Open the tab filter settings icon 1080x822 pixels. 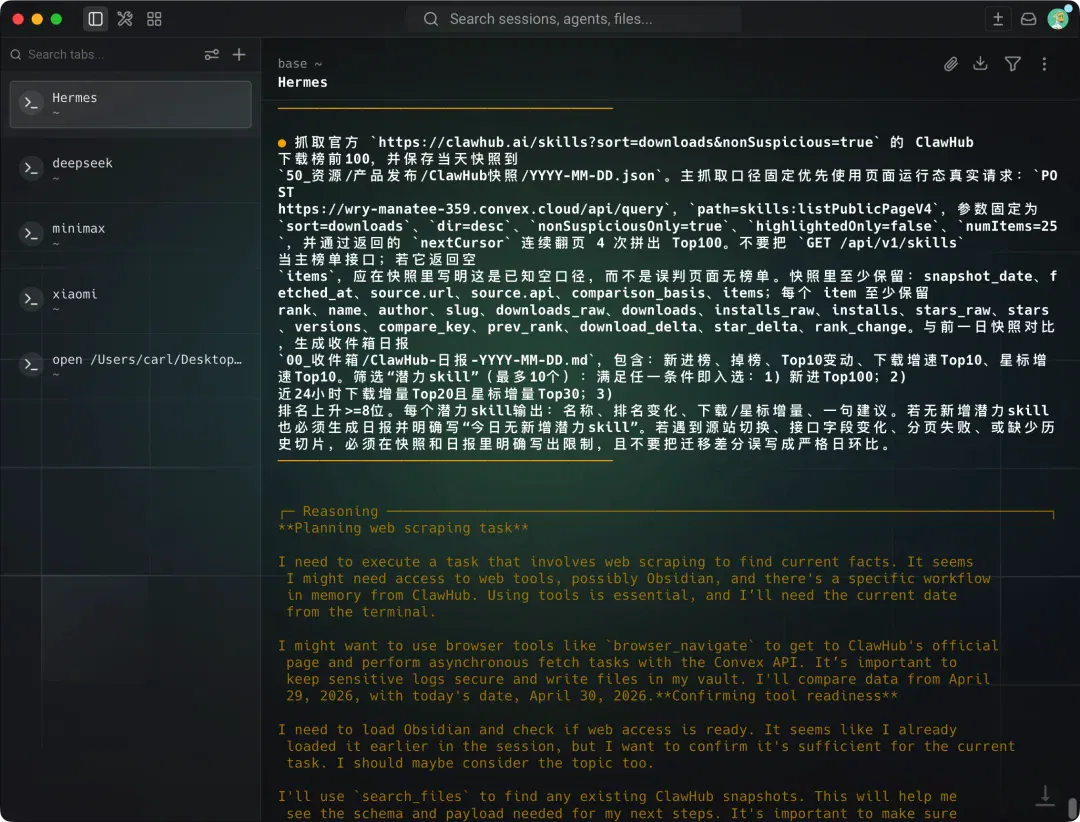coord(211,54)
